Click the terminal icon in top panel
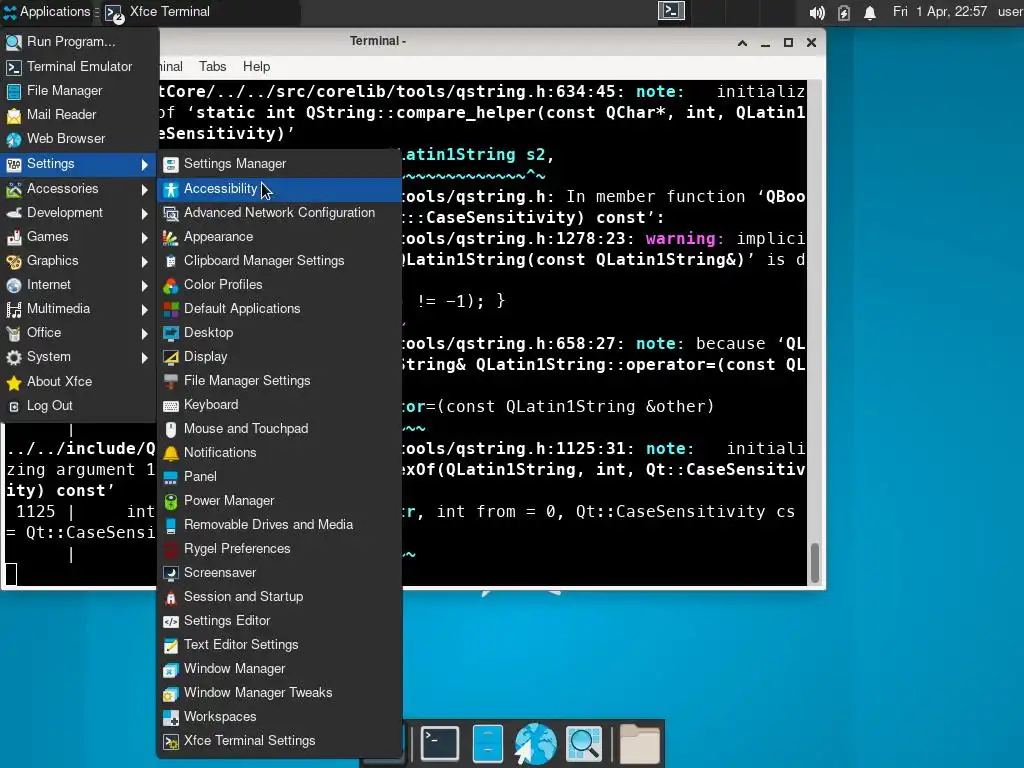The height and width of the screenshot is (768, 1024). click(671, 11)
